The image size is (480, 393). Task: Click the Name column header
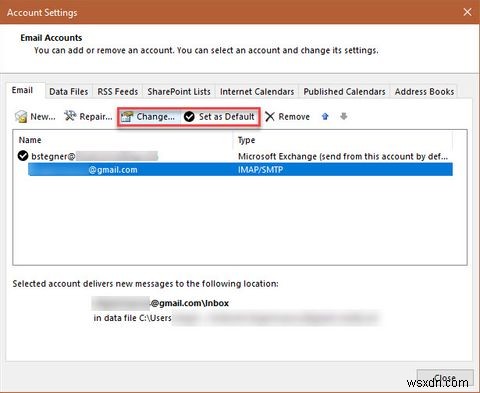(x=30, y=140)
